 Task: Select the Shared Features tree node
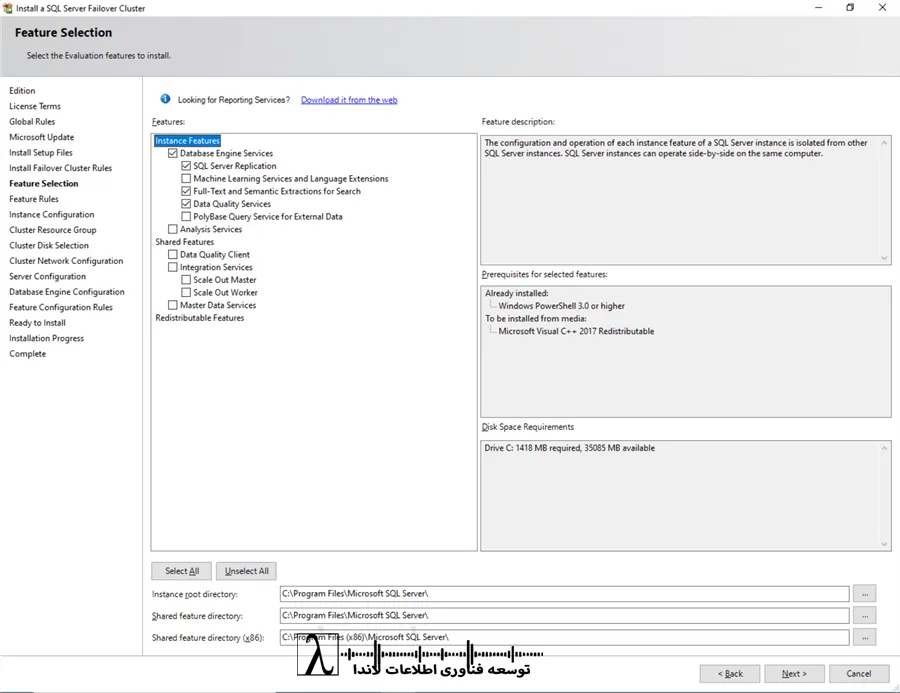(184, 242)
